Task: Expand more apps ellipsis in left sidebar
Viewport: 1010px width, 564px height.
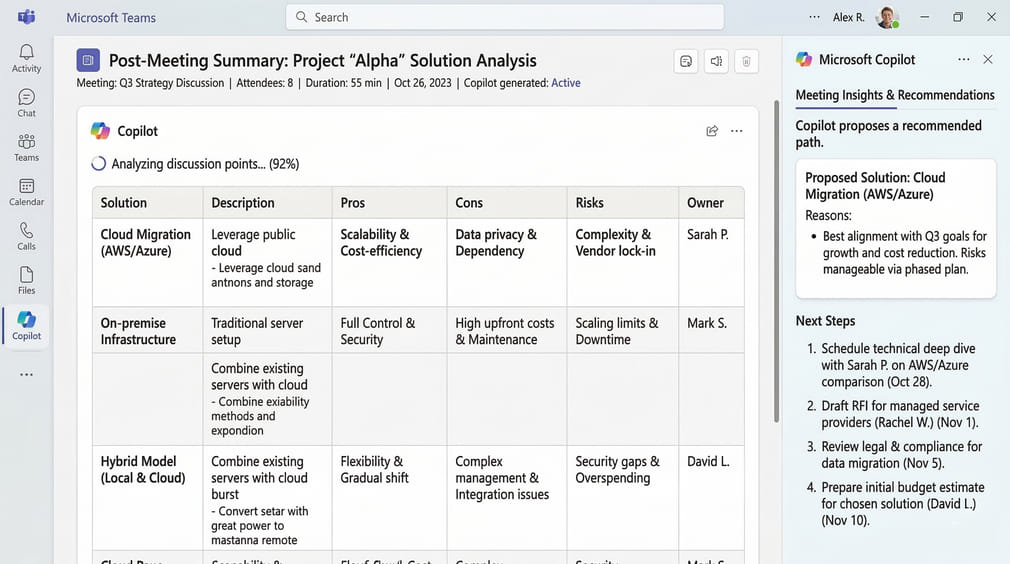Action: click(x=26, y=375)
